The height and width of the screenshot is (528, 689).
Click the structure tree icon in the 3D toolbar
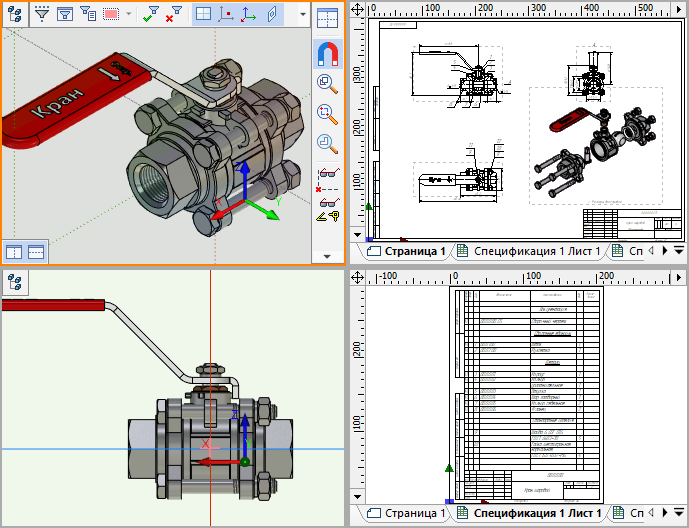[15, 15]
